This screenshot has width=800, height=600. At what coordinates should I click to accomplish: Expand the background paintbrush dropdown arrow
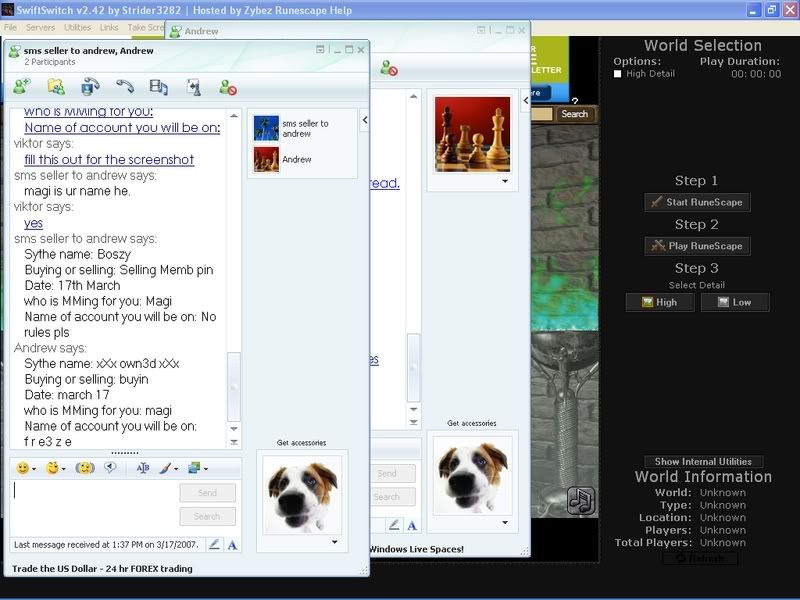point(177,468)
